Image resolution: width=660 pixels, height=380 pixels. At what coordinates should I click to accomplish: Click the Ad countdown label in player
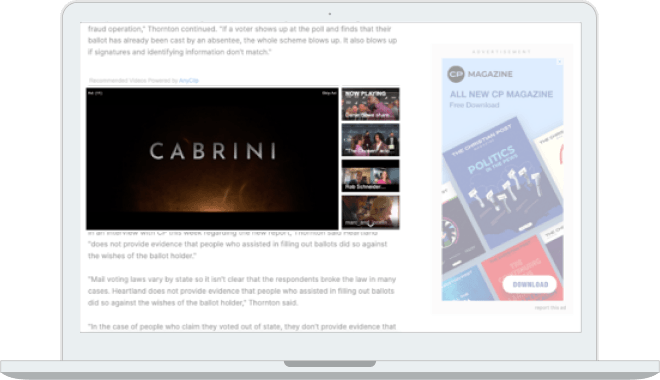[x=95, y=93]
